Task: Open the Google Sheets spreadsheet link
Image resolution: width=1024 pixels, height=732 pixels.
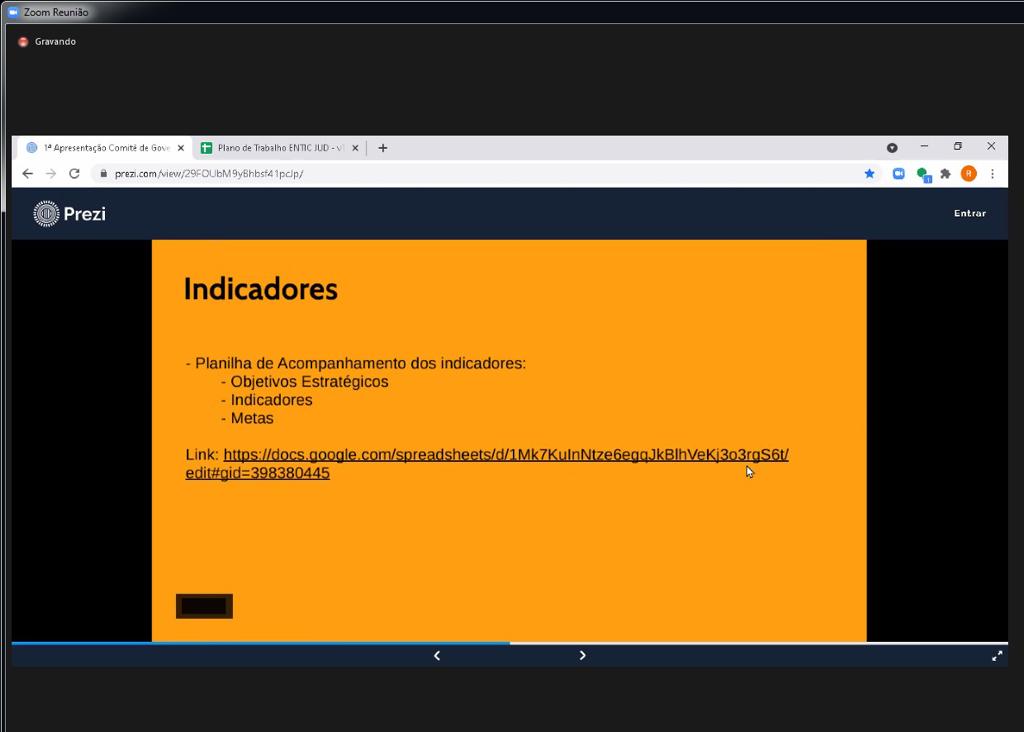Action: tap(505, 455)
